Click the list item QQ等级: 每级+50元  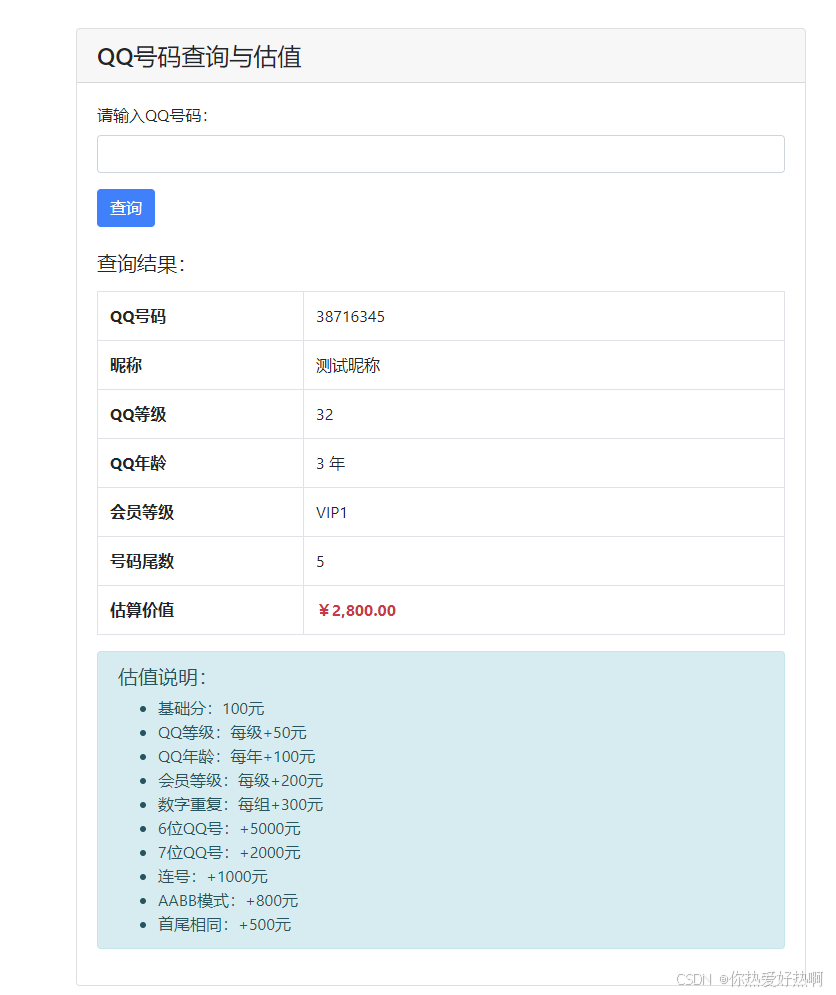pos(232,732)
